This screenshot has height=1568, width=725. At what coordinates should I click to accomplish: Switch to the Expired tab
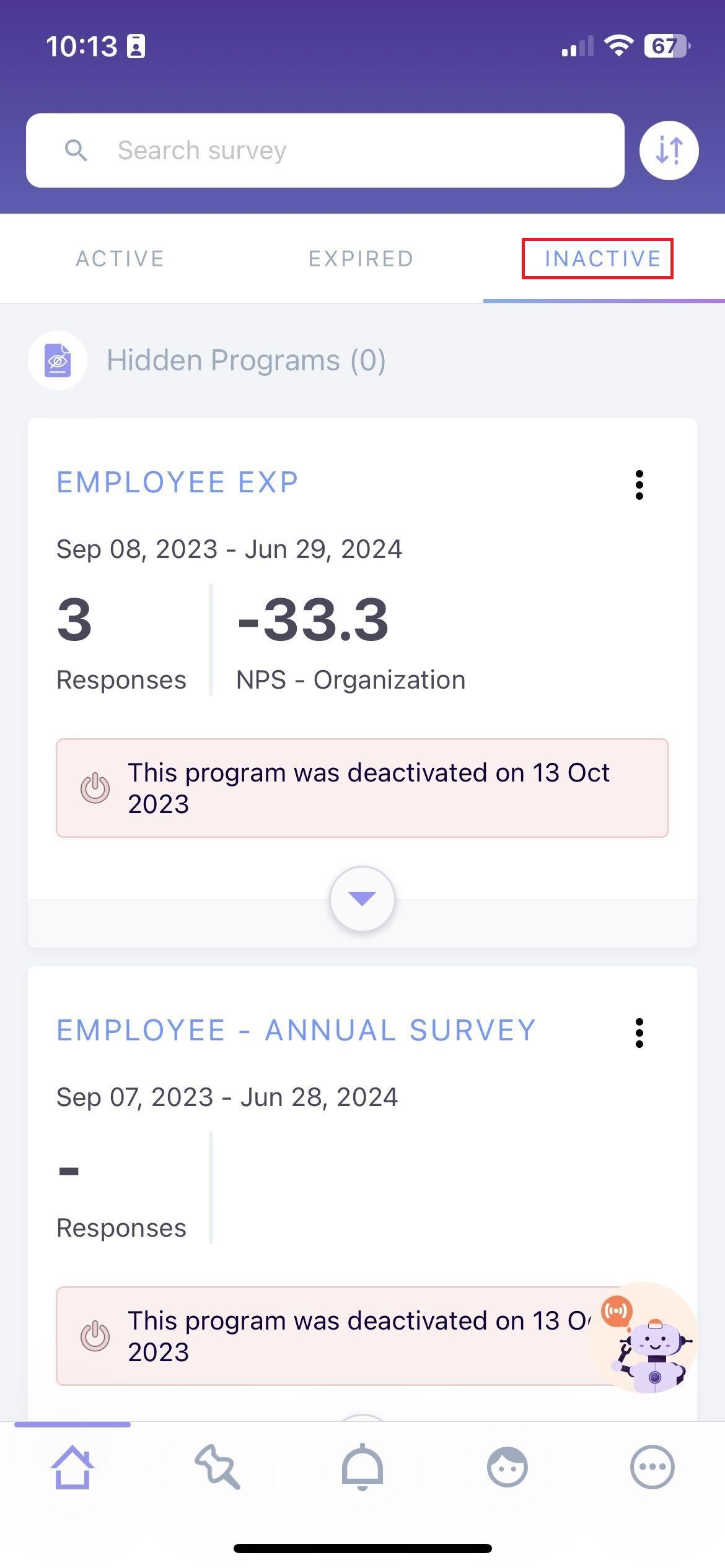pyautogui.click(x=361, y=259)
